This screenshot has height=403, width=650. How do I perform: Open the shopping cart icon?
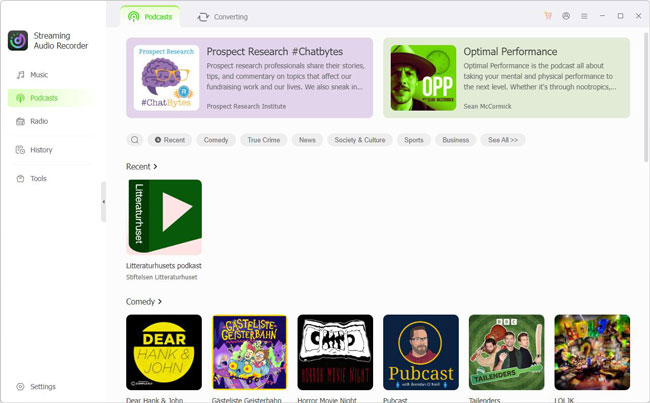pos(548,16)
